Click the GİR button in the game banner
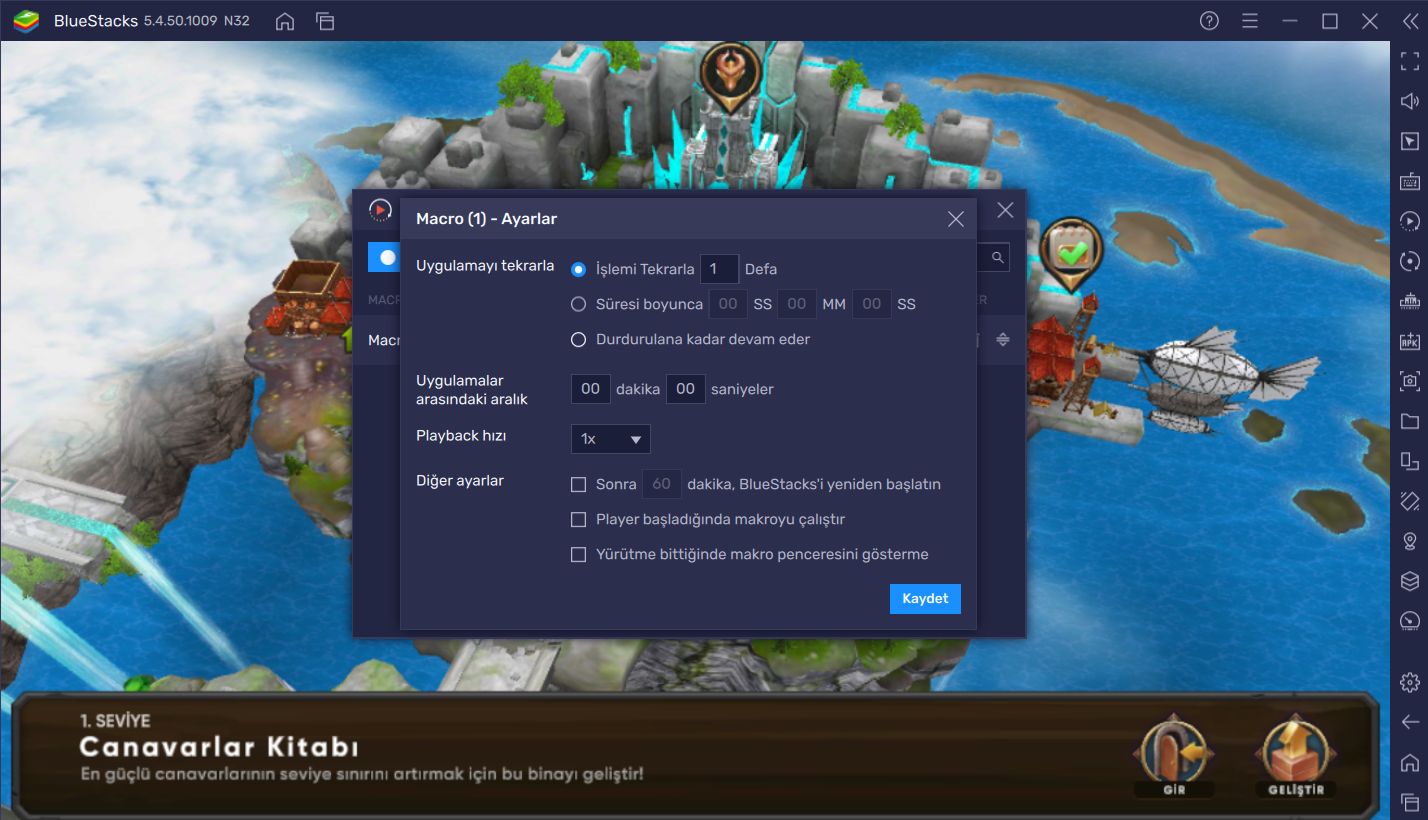This screenshot has height=820, width=1428. coord(1174,756)
